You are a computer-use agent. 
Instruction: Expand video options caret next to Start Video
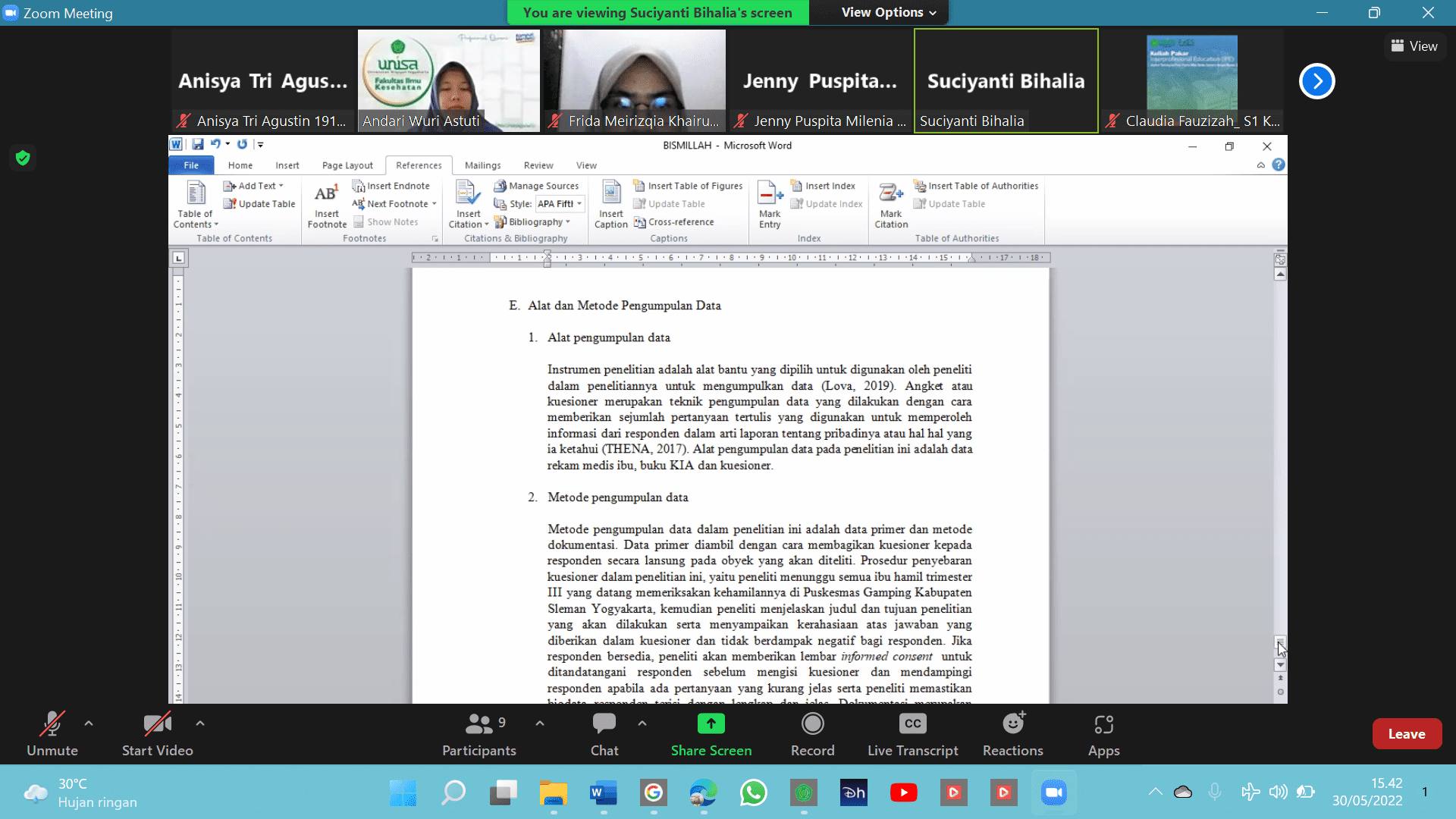200,723
